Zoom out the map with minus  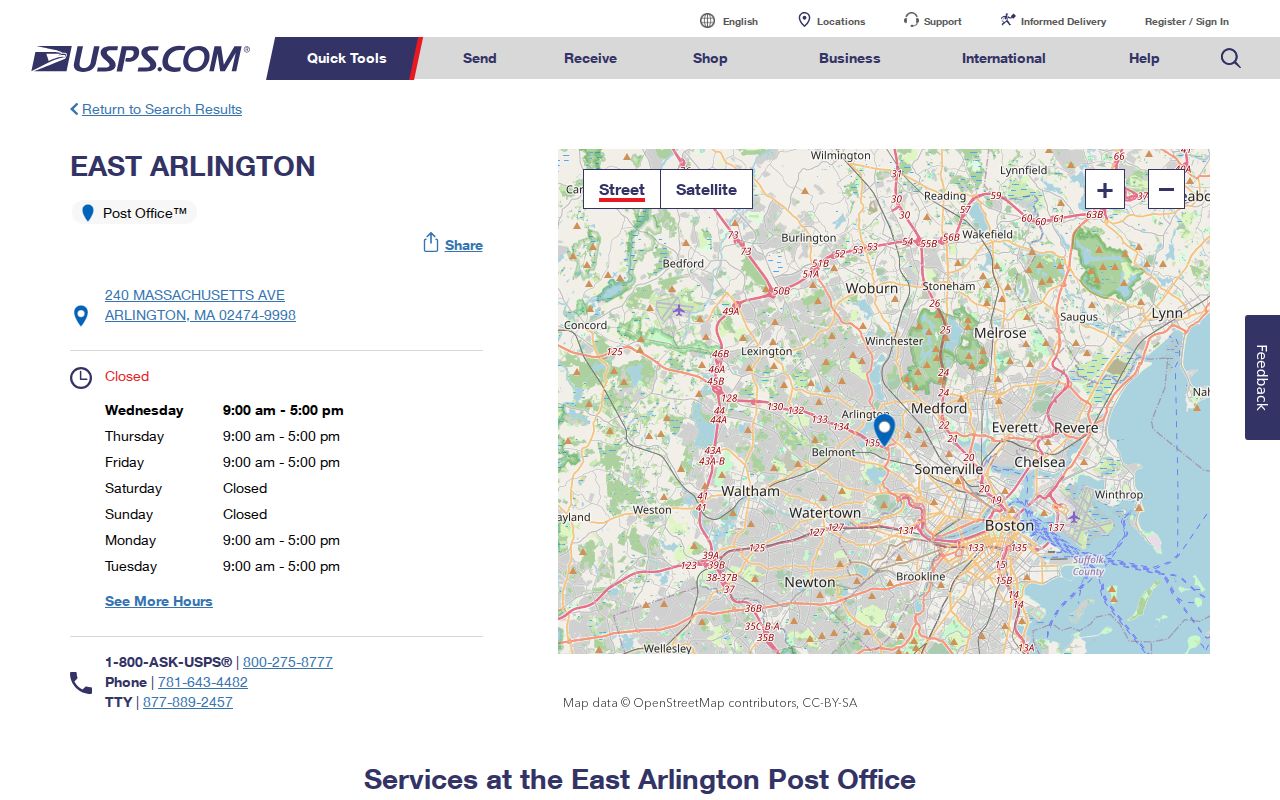click(x=1166, y=189)
